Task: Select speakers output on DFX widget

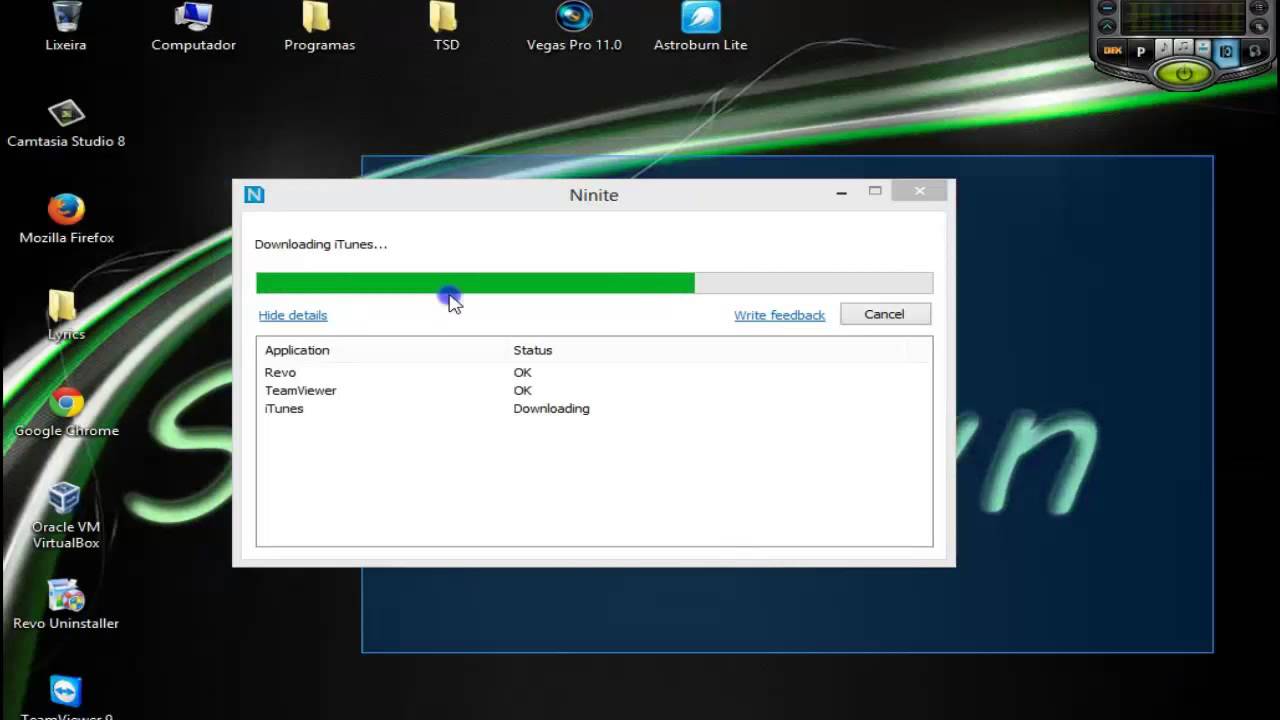Action: click(x=1226, y=52)
